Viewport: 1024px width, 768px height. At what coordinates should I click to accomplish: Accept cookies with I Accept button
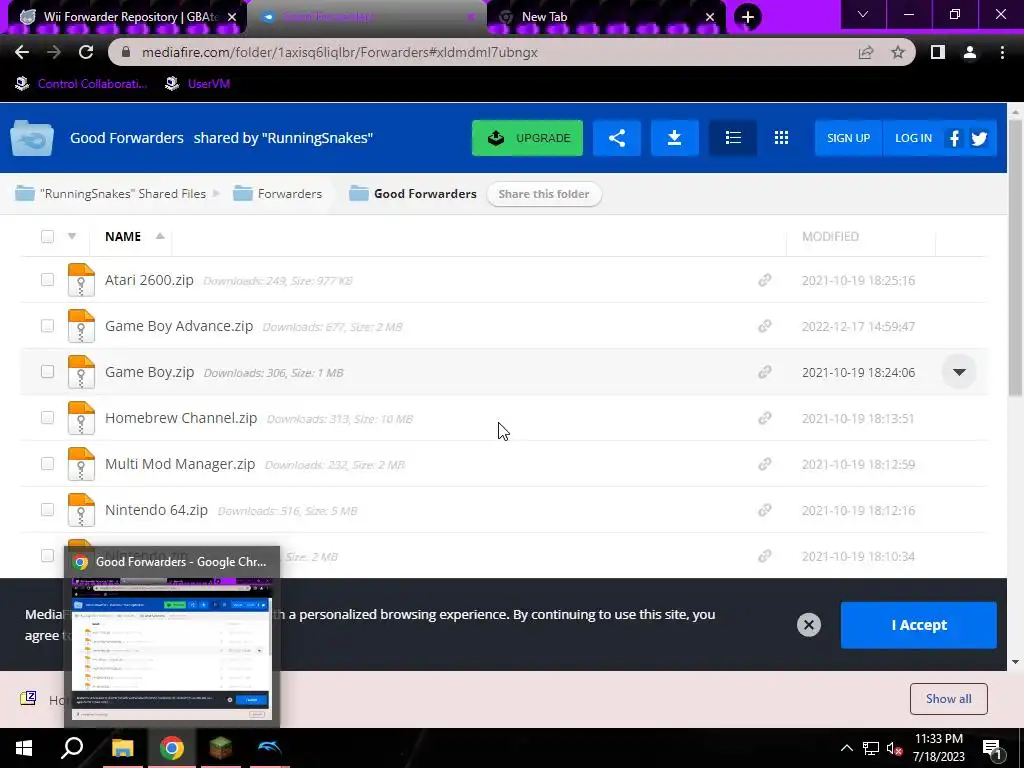tap(919, 625)
